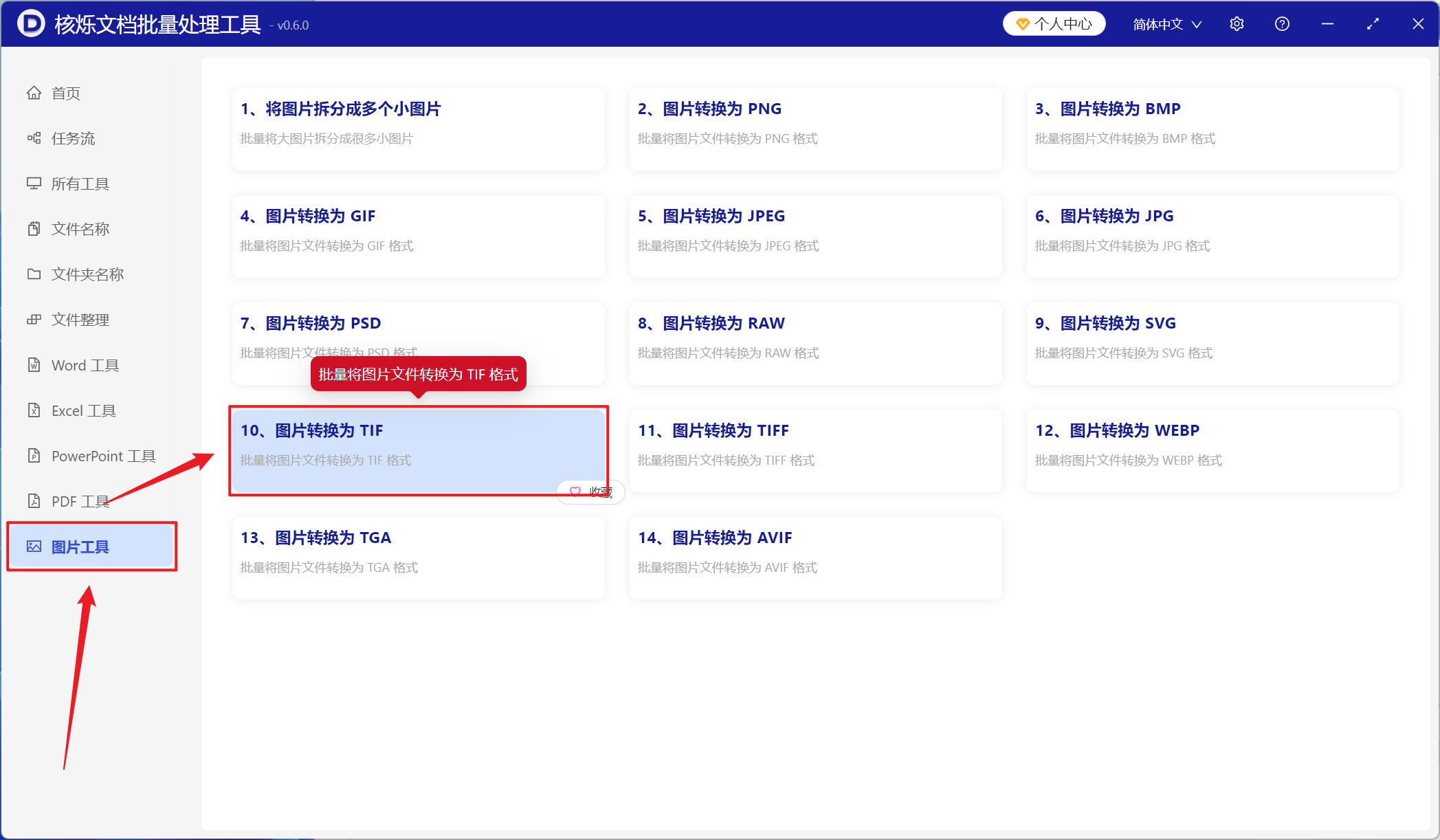Screen dimensions: 1440x840
Task: Click the app logo in title bar
Action: click(x=31, y=23)
